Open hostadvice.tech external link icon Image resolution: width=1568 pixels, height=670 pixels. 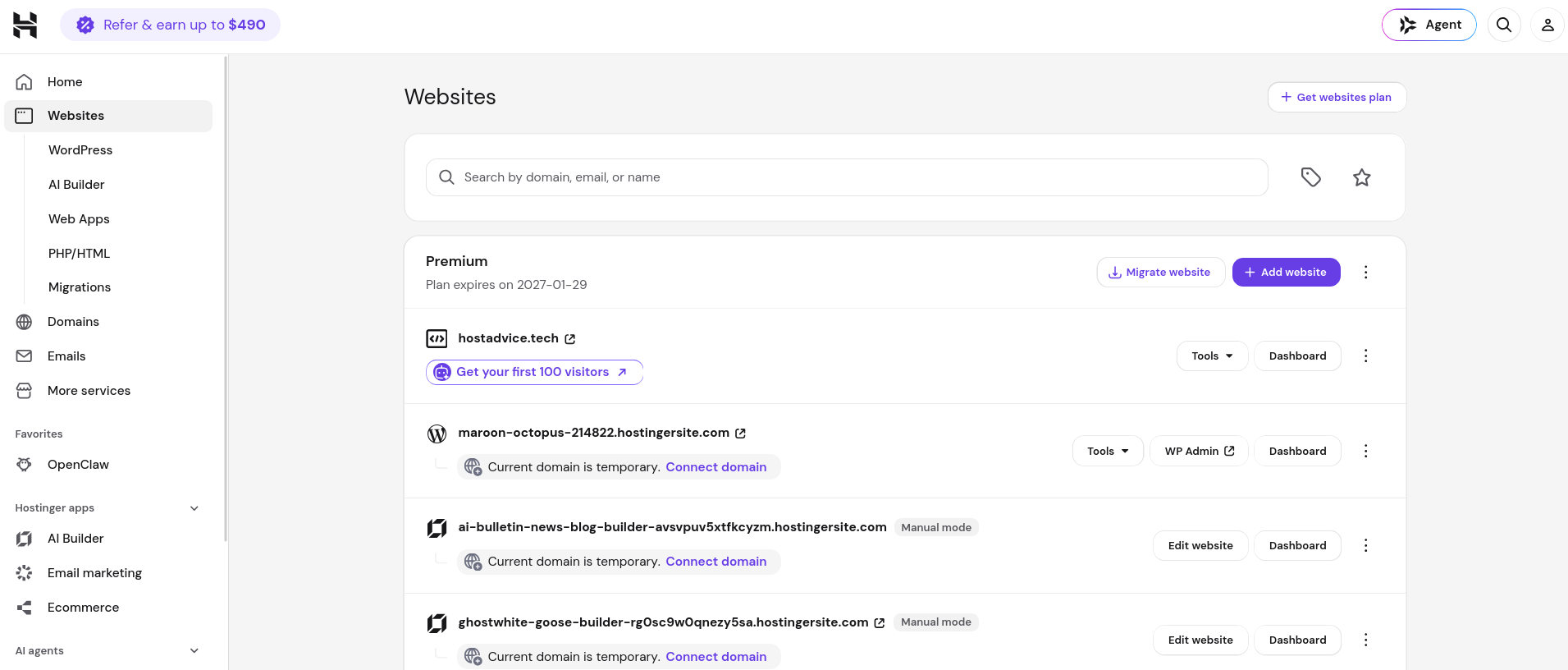click(570, 339)
